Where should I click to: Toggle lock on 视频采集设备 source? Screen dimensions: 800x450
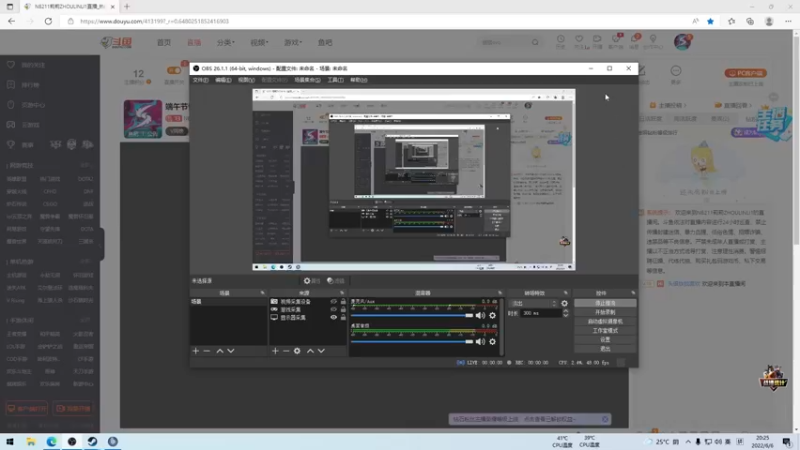point(343,302)
